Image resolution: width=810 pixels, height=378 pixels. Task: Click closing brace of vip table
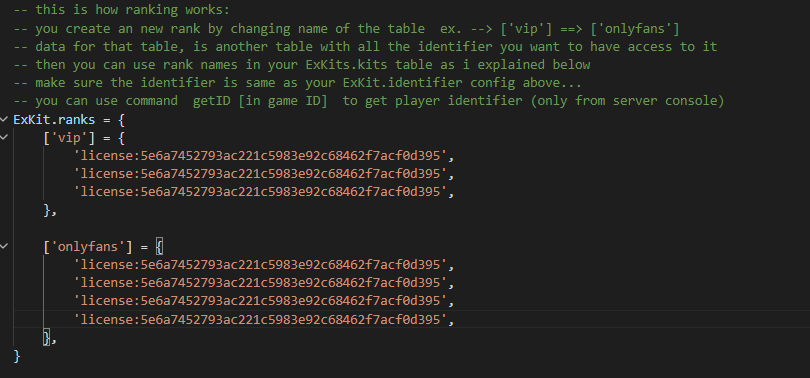(47, 210)
